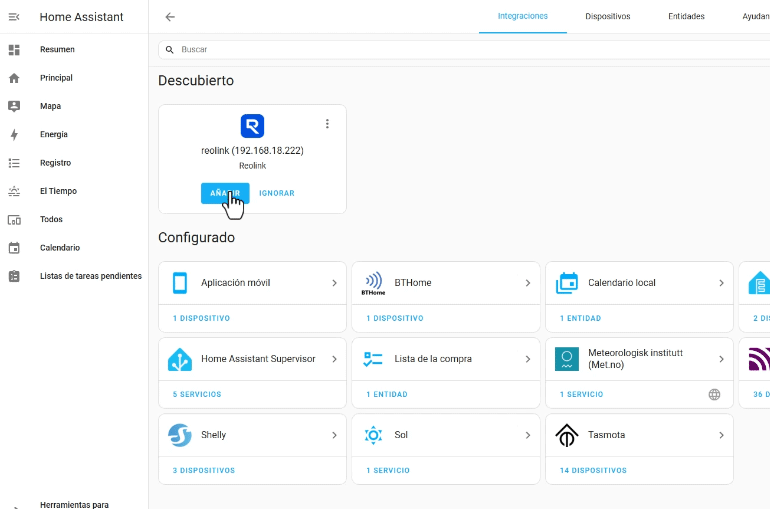Screen dimensions: 770x509
Task: Click the Aplicación móvil phone icon
Action: pyautogui.click(x=180, y=283)
